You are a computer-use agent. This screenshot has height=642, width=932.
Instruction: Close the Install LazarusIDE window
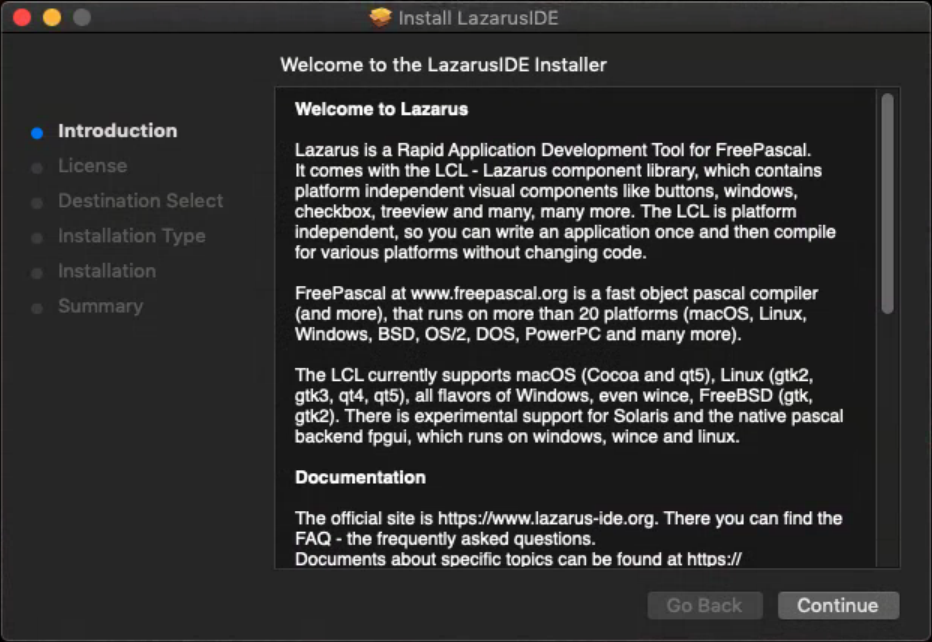click(22, 17)
